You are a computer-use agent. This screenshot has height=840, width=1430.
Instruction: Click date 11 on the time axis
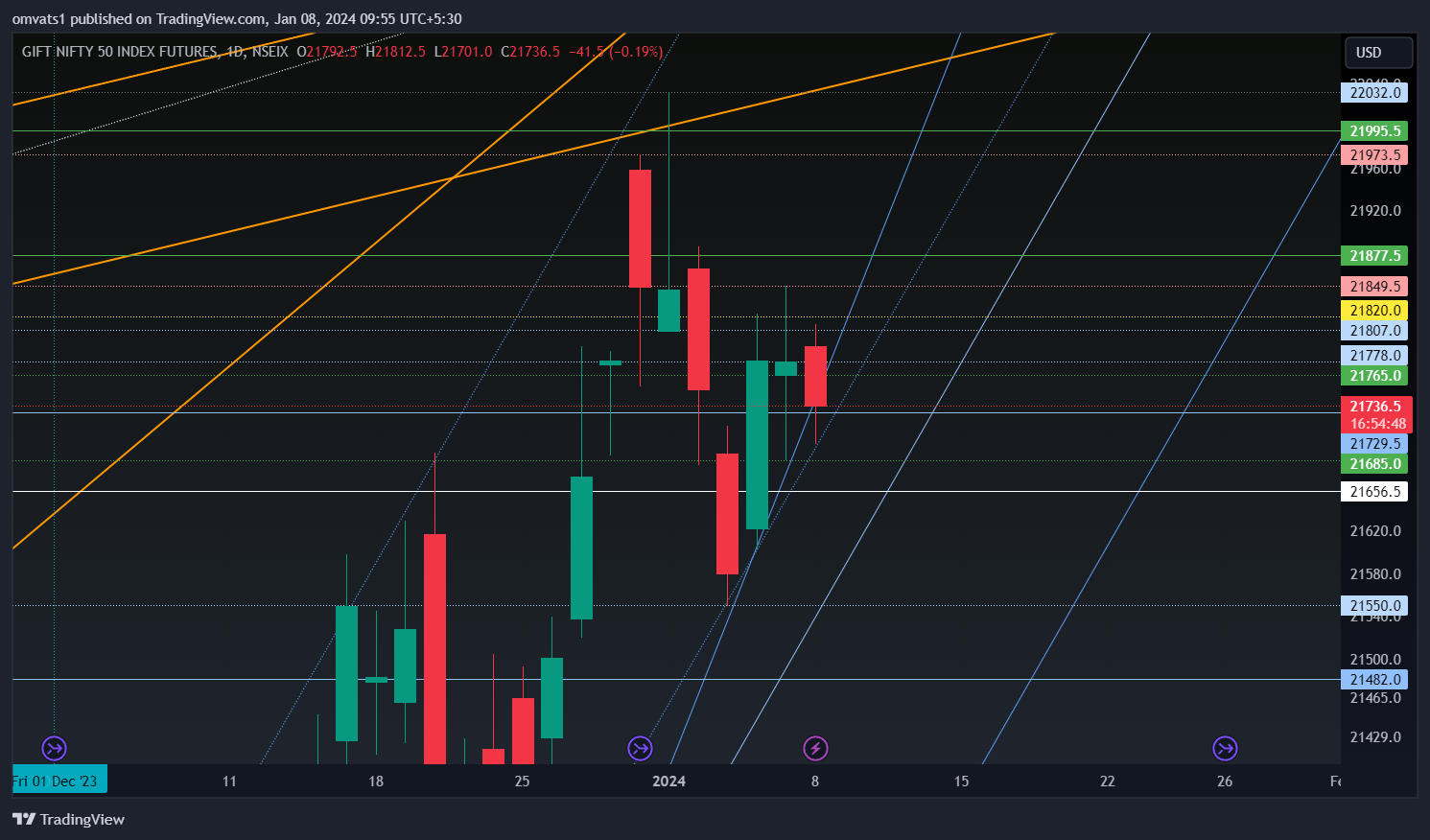coord(229,782)
